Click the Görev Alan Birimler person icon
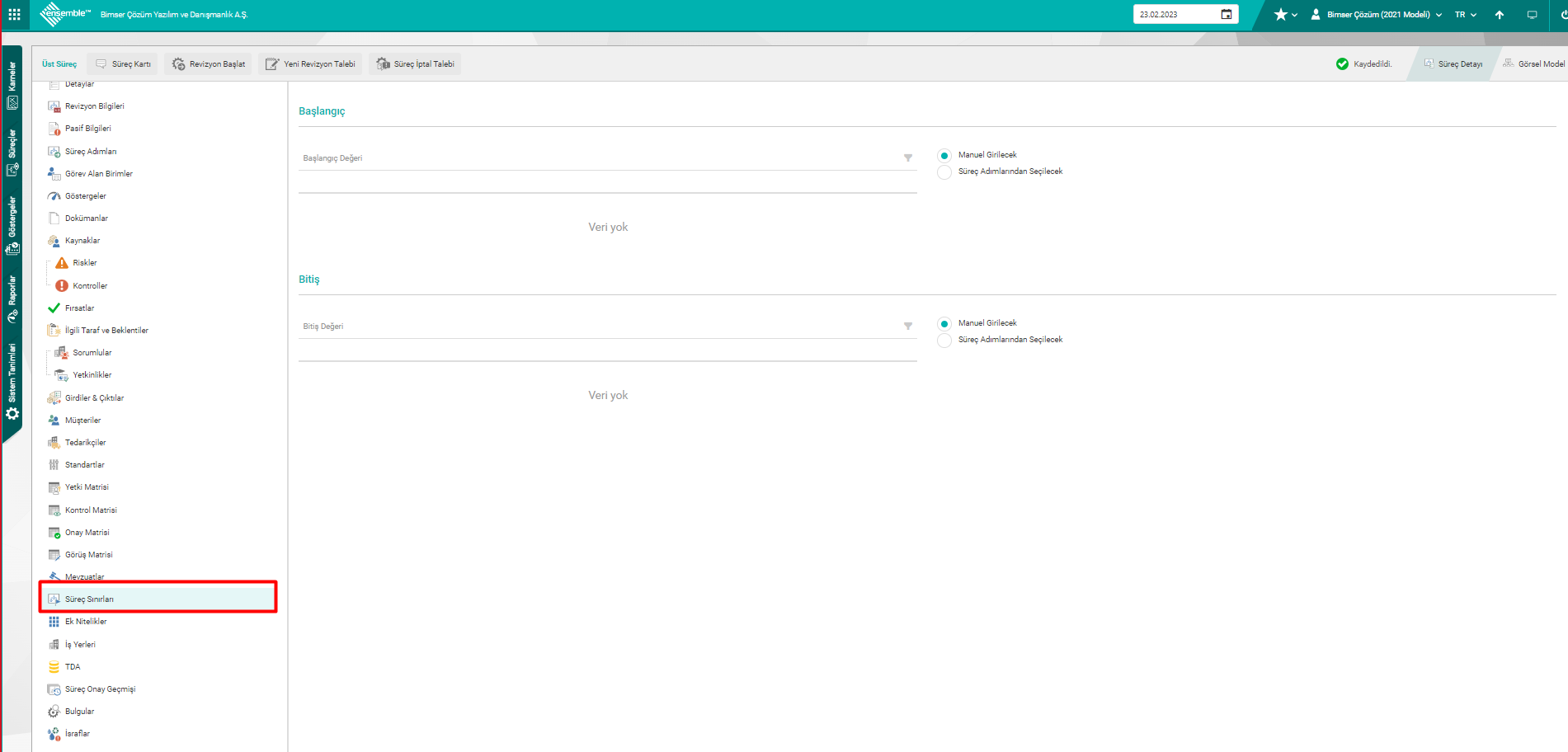1568x752 pixels. pos(54,174)
